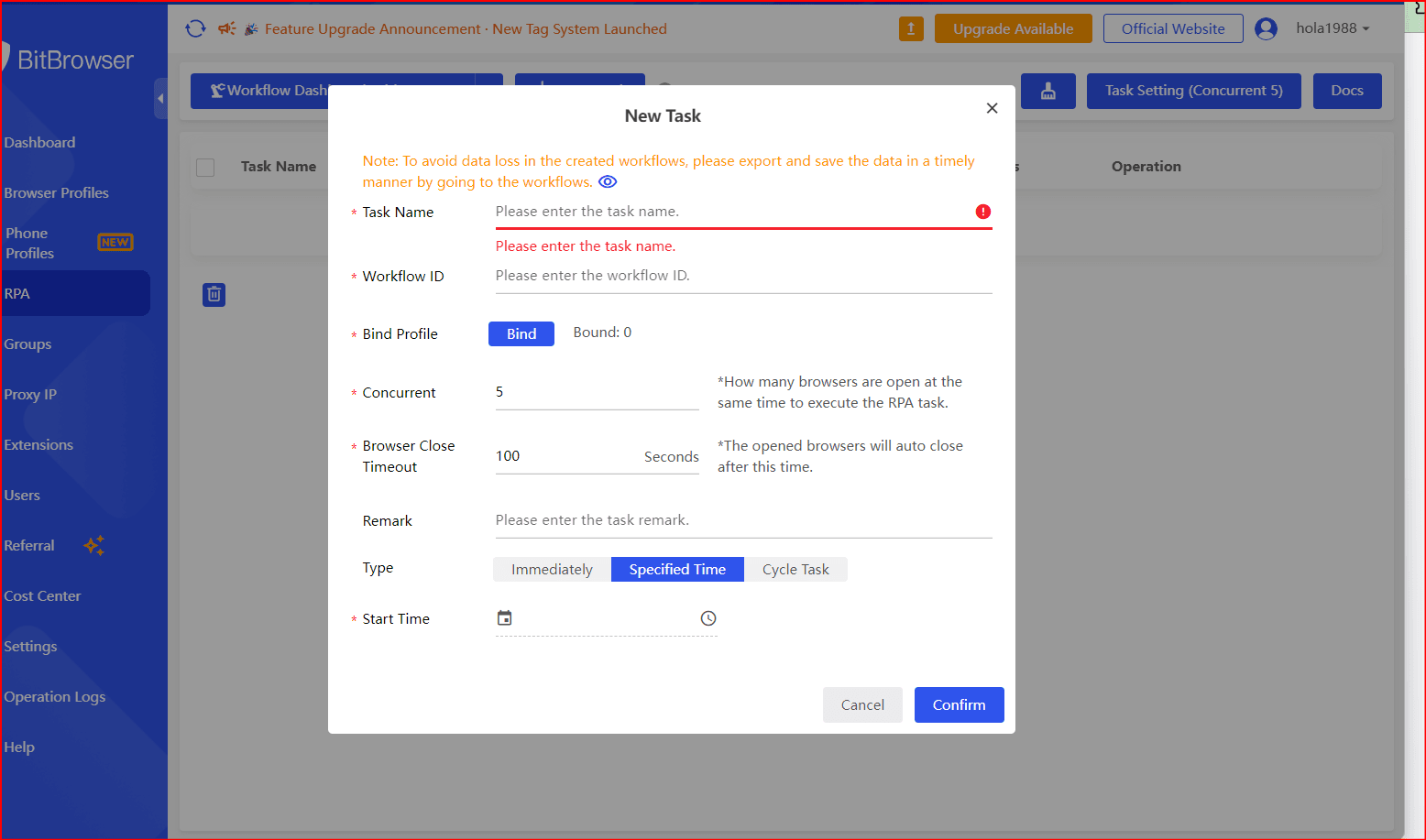Click the eye icon beside the note
Viewport: 1426px width, 840px height.
608,181
